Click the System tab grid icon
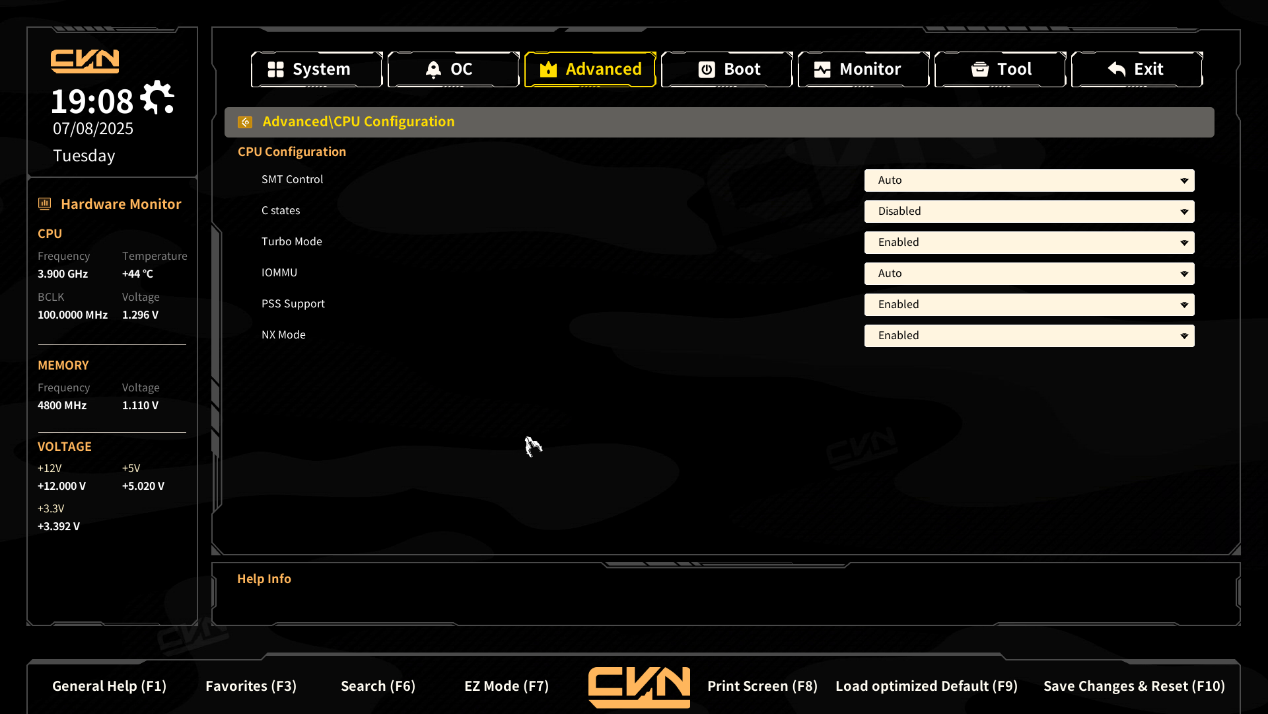 coord(276,70)
